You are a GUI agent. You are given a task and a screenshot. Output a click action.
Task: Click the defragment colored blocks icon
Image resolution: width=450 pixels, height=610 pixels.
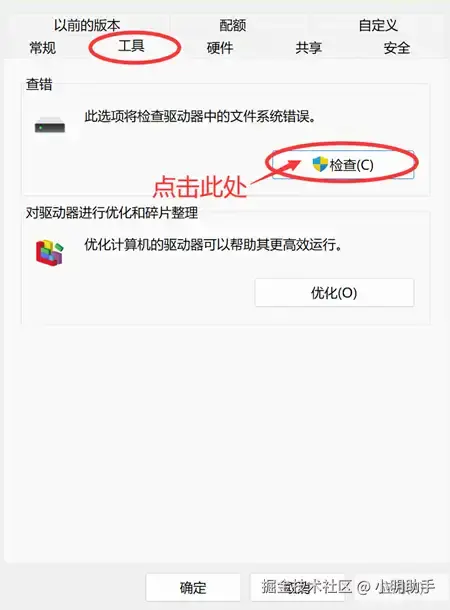(49, 252)
